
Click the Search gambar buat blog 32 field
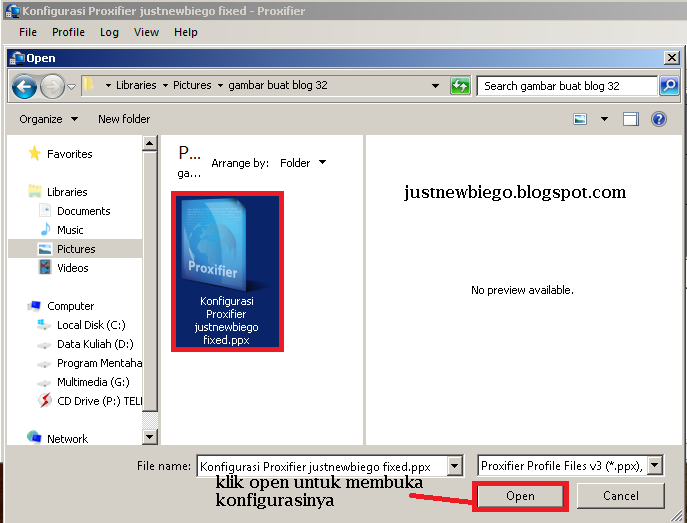click(567, 86)
